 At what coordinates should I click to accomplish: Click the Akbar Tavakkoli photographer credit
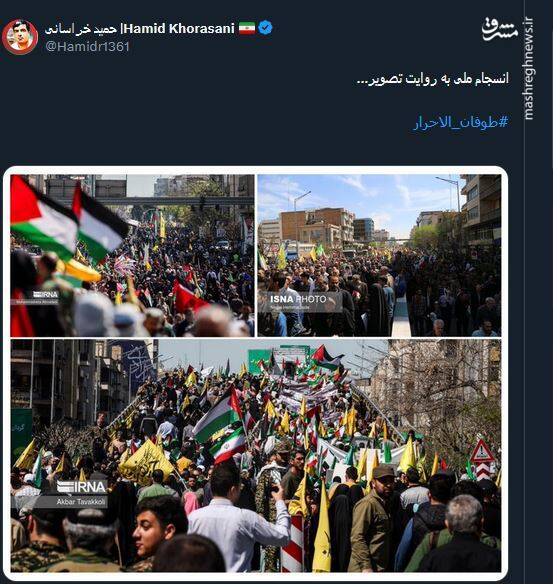point(82,502)
